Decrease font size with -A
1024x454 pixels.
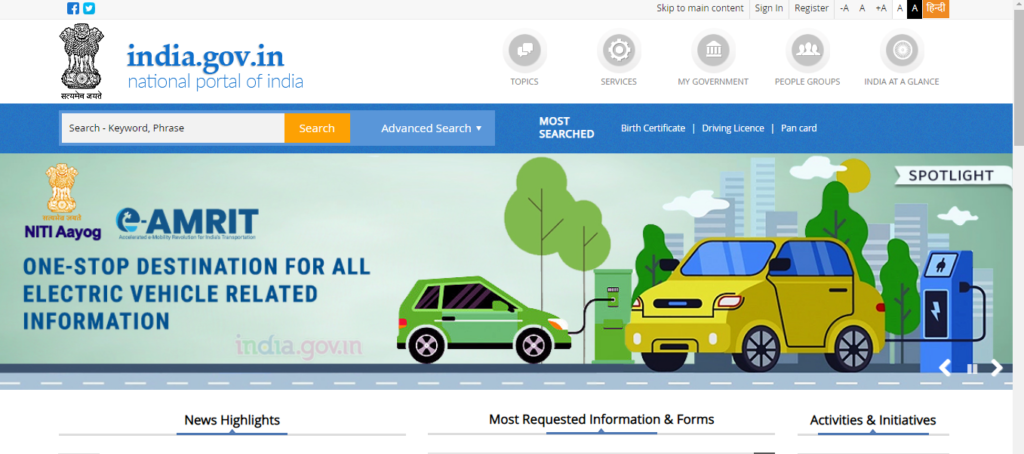point(844,8)
